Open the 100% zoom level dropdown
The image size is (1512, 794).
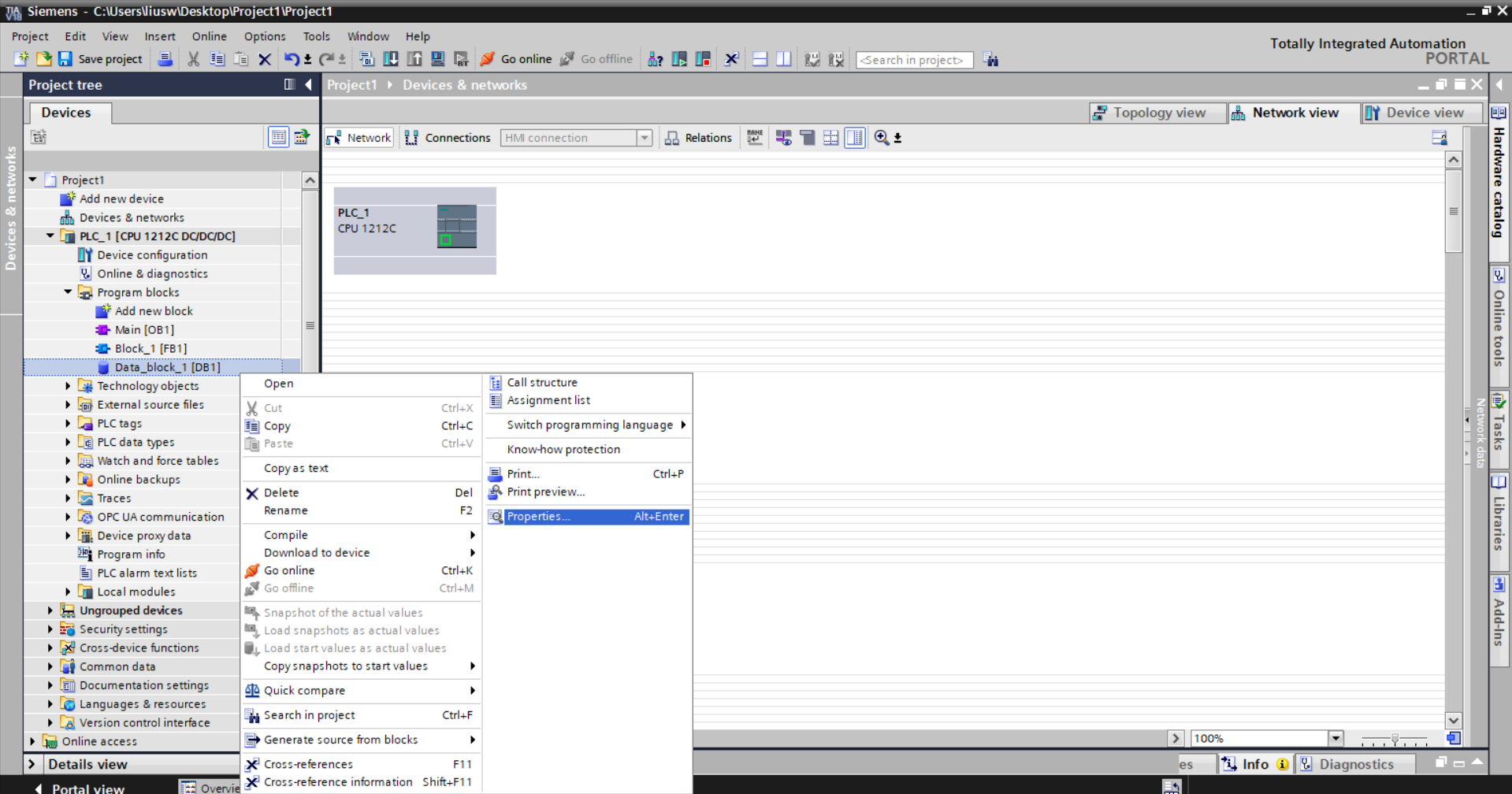click(1336, 738)
